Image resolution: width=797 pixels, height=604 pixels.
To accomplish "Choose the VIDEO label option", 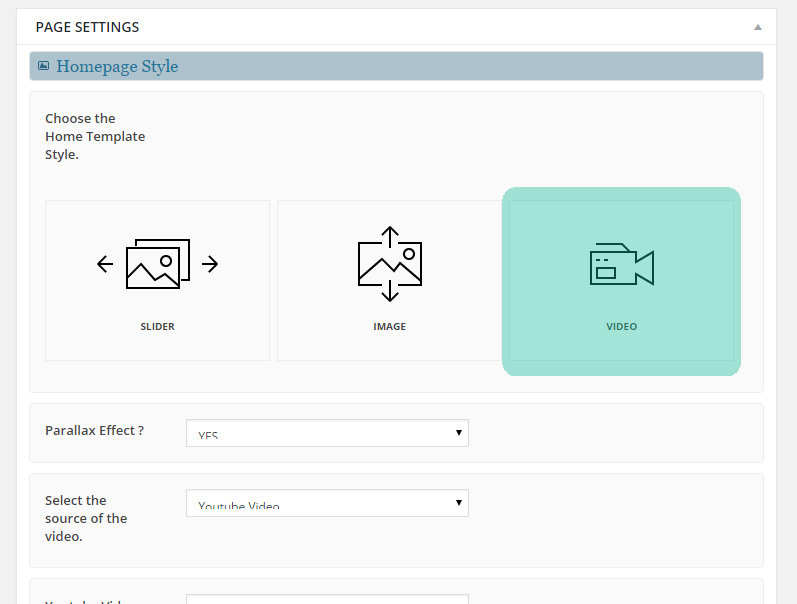I will pyautogui.click(x=621, y=327).
